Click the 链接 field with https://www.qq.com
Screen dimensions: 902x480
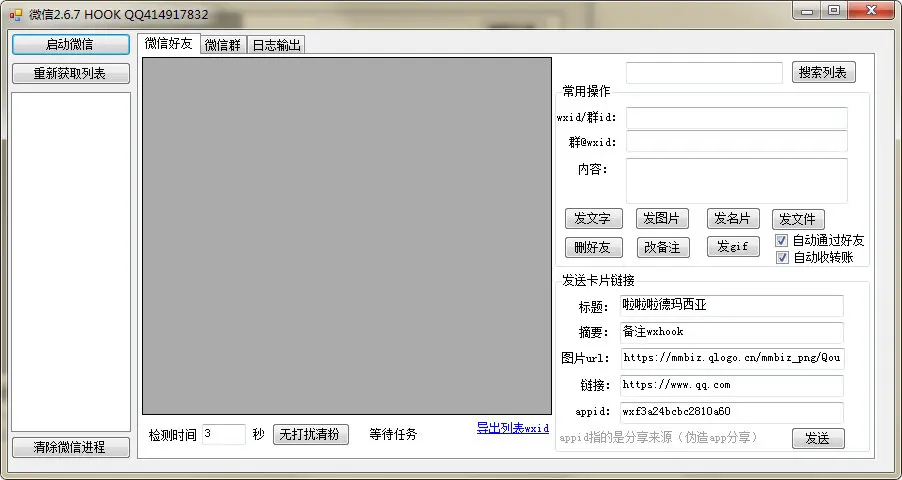[x=732, y=385]
